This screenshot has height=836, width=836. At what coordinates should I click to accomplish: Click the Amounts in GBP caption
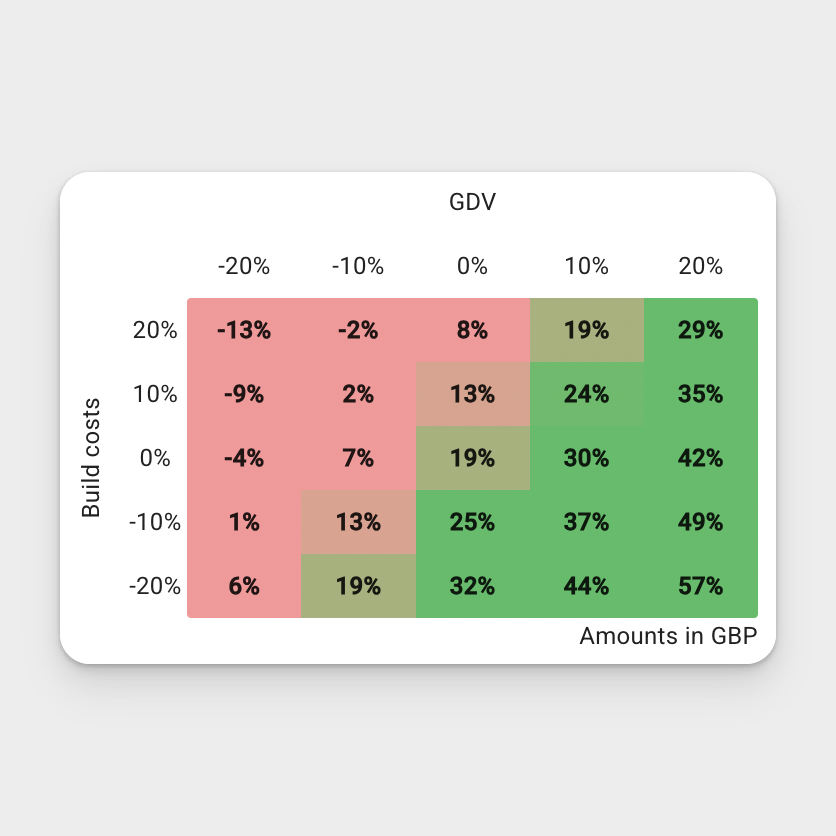[668, 636]
